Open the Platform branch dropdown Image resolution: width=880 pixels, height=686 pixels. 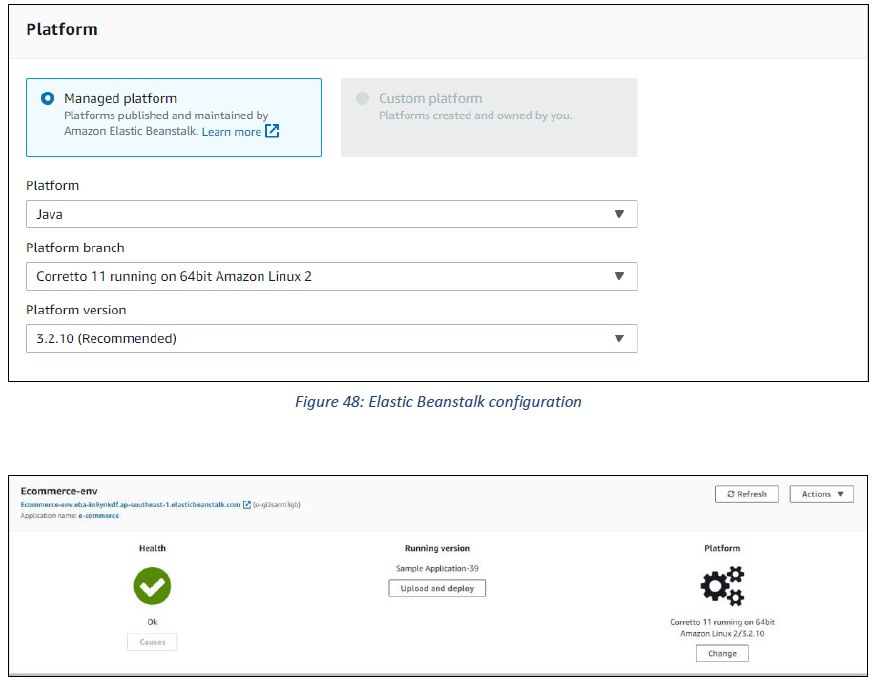click(x=332, y=276)
